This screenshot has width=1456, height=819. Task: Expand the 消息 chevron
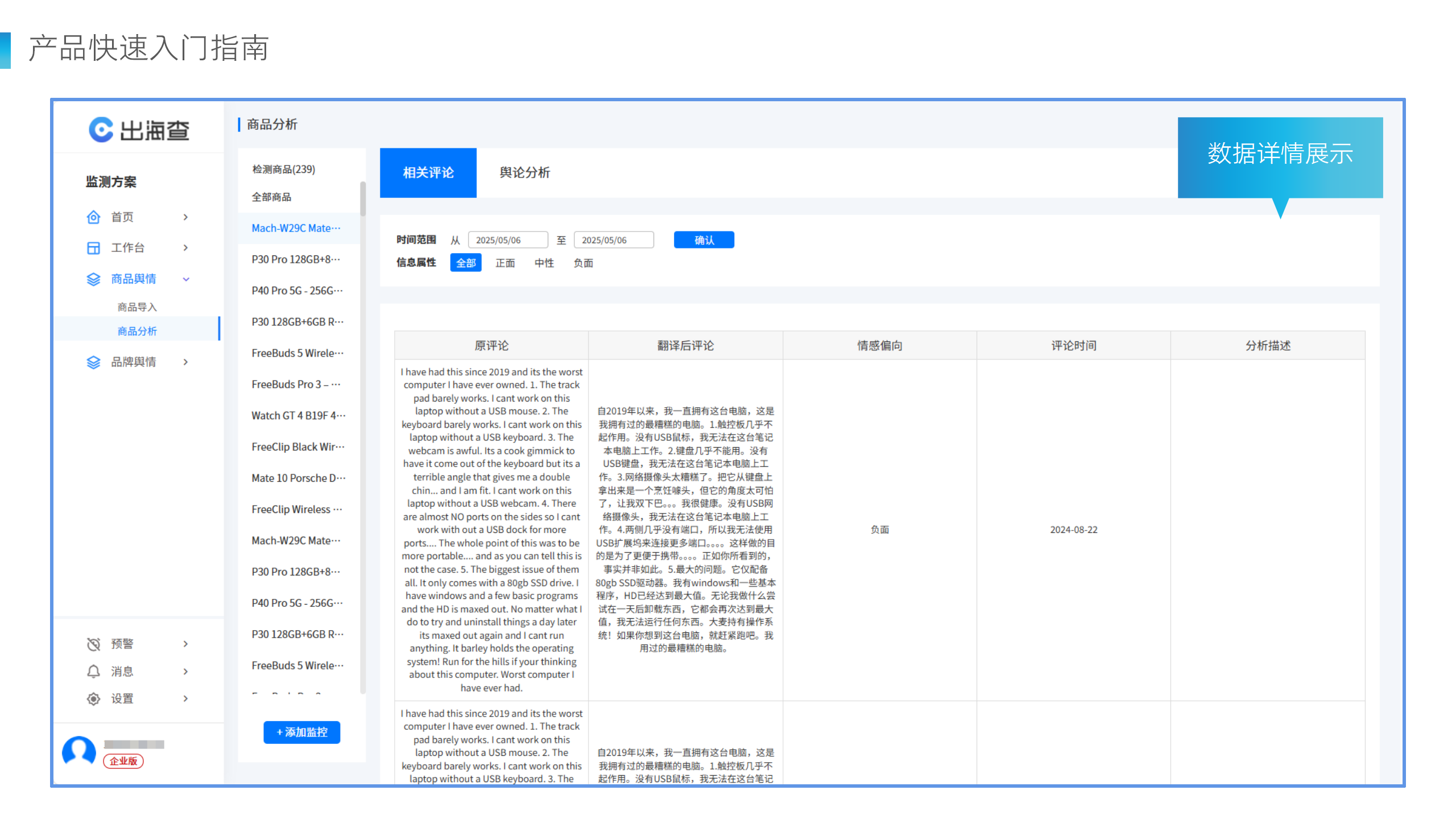(x=185, y=671)
